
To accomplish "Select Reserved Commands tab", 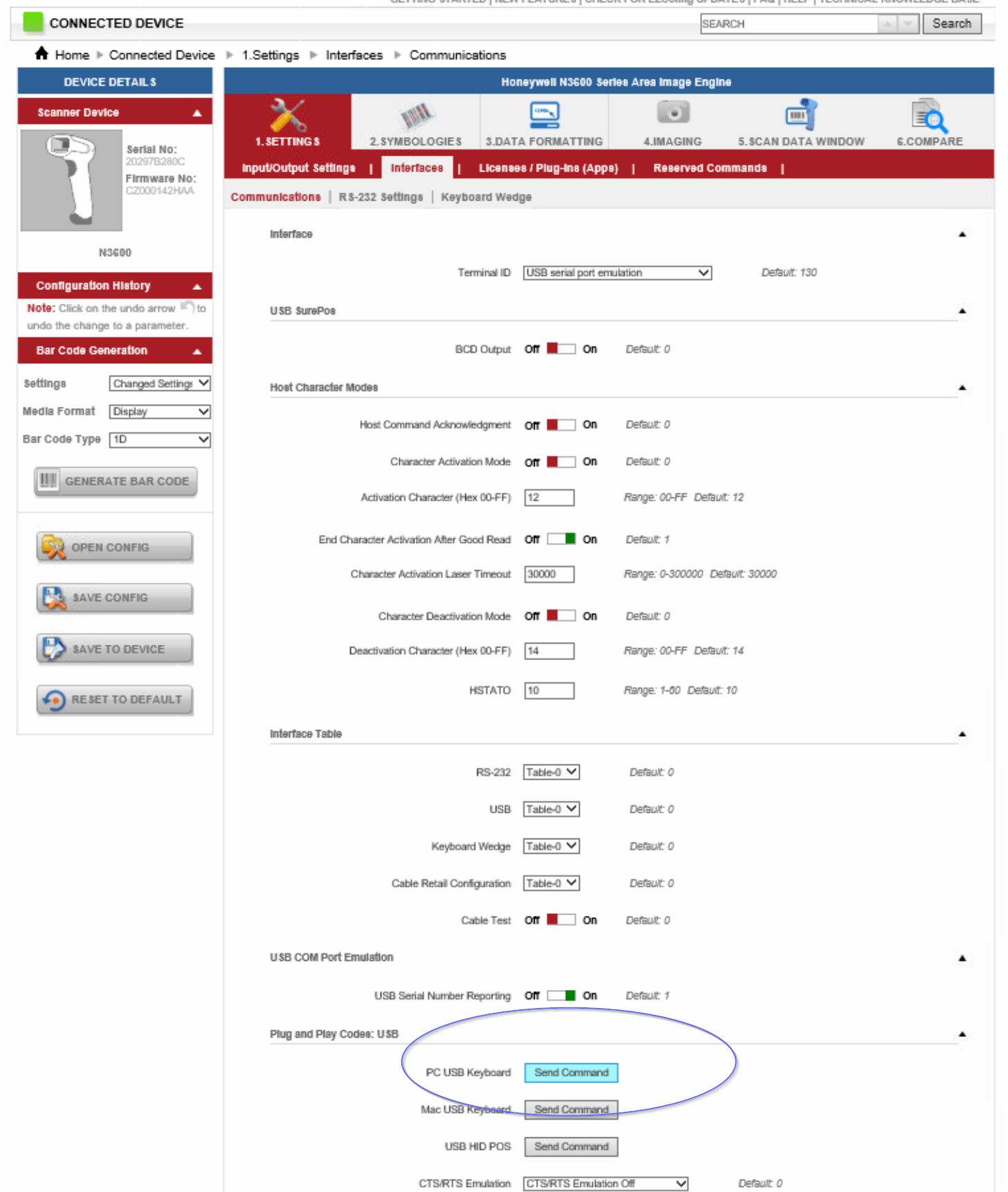I will coord(710,168).
